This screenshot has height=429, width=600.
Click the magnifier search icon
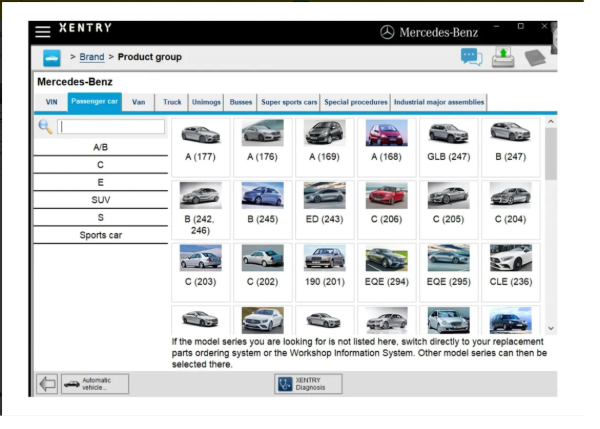(x=45, y=127)
